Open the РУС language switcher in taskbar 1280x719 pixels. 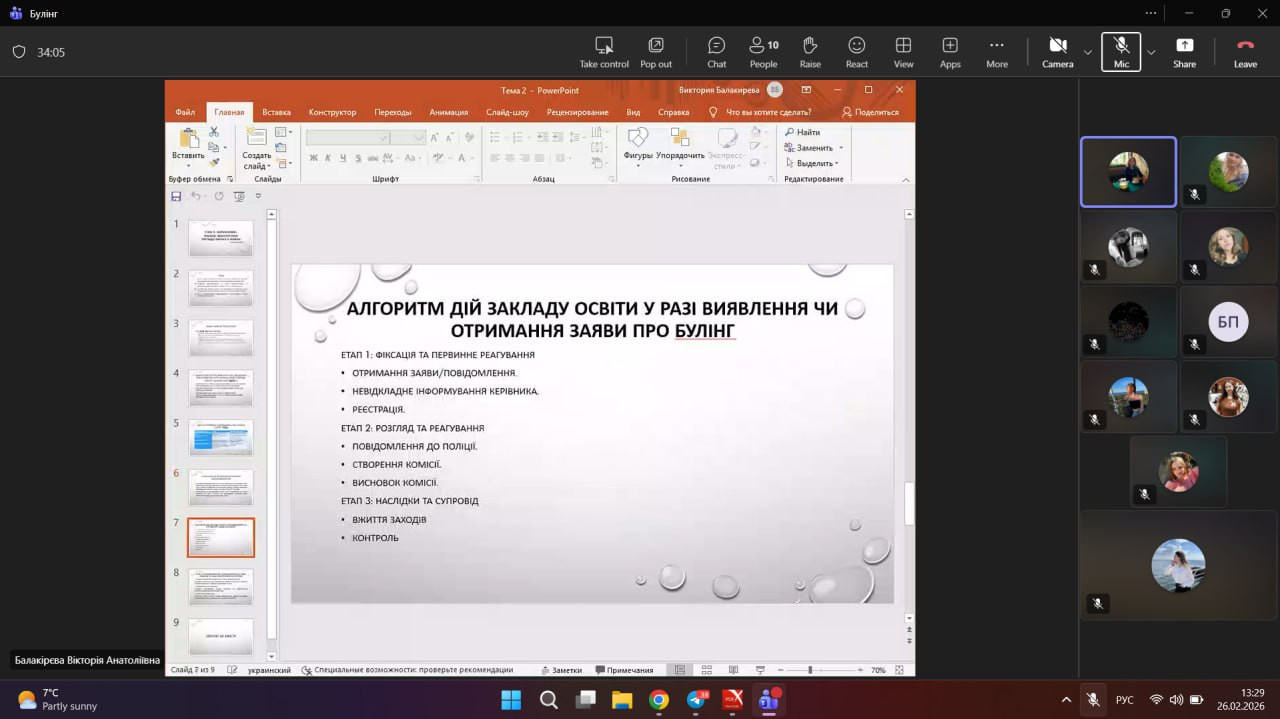[1125, 700]
